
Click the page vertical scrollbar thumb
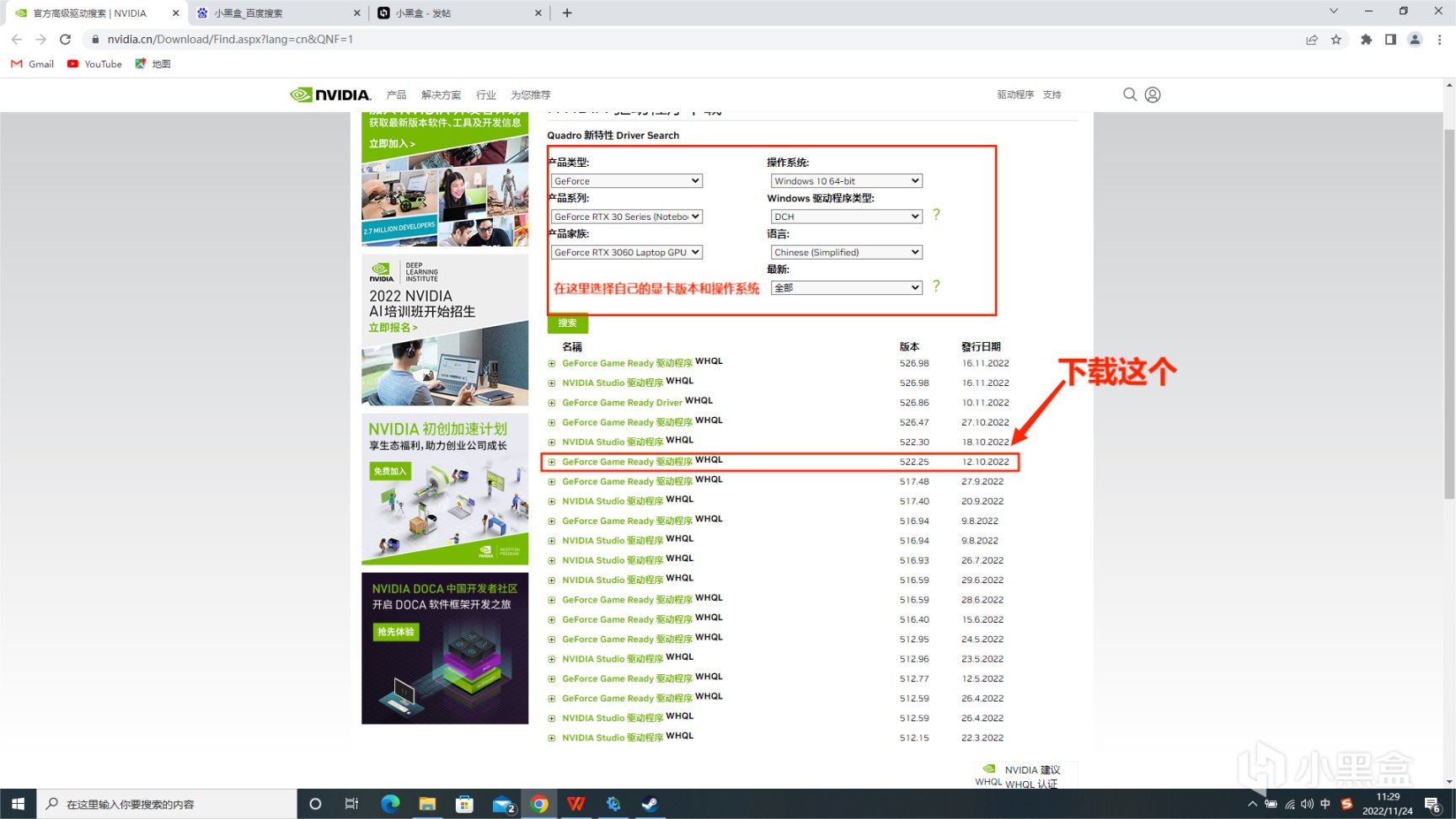pyautogui.click(x=1449, y=313)
